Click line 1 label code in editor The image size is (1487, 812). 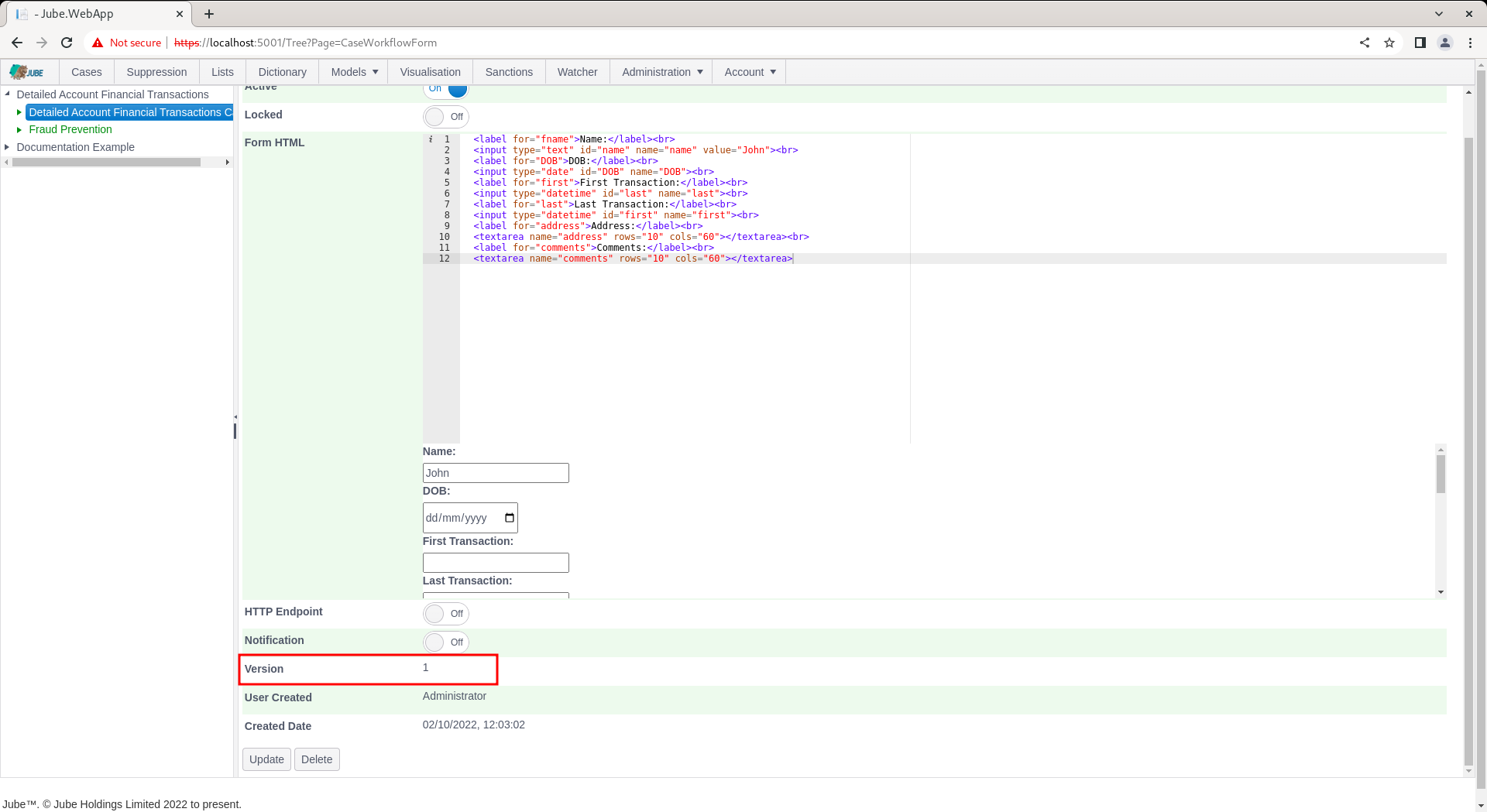(x=574, y=139)
